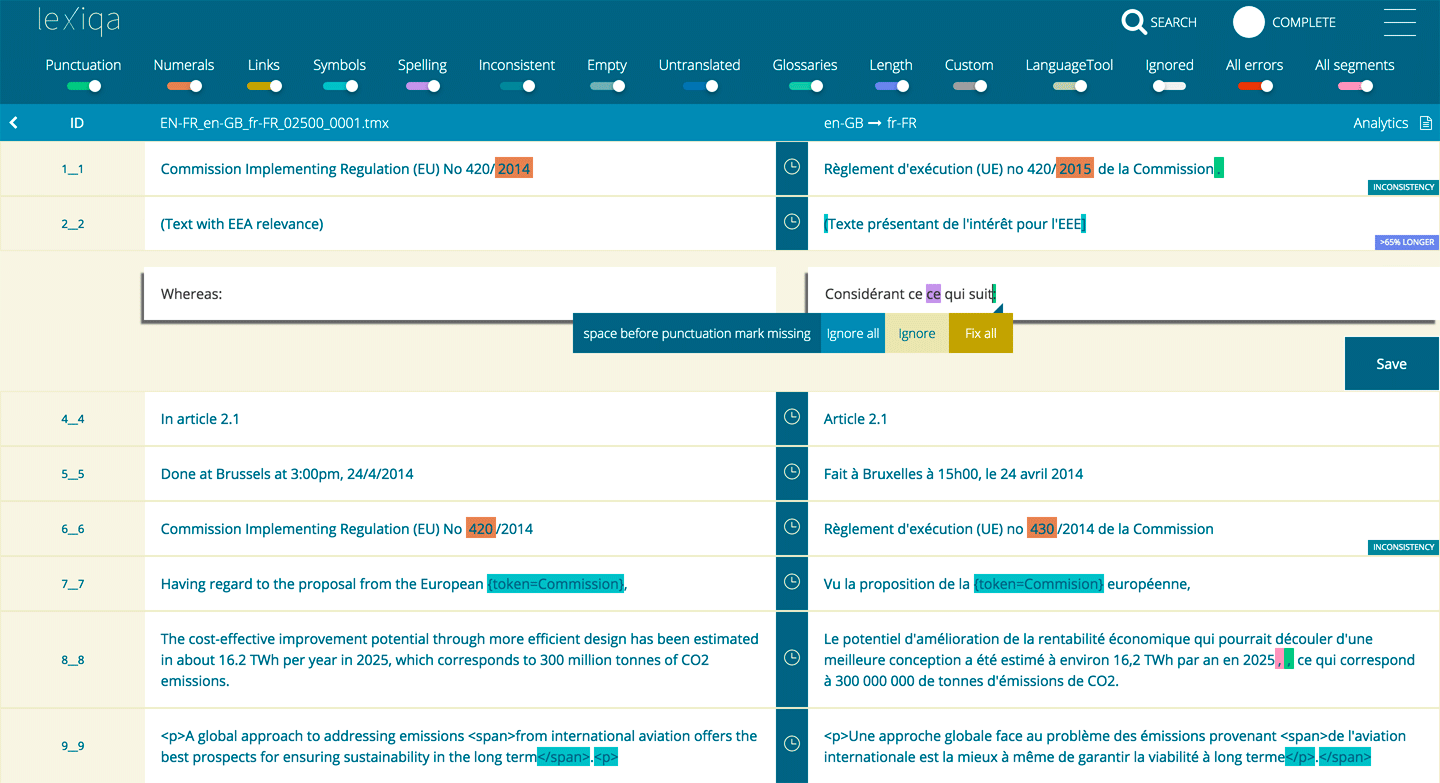Screen dimensions: 1440x783
Task: Toggle the Punctuation filter switch
Action: pyautogui.click(x=84, y=87)
